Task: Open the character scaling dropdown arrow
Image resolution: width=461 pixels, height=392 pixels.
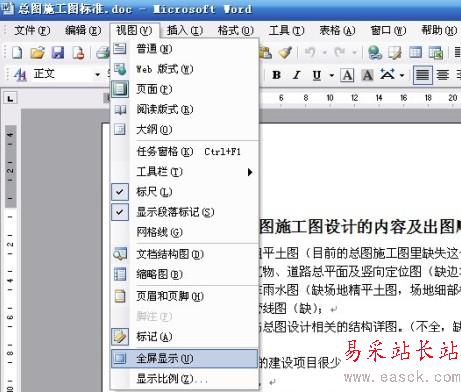Action: (x=402, y=75)
